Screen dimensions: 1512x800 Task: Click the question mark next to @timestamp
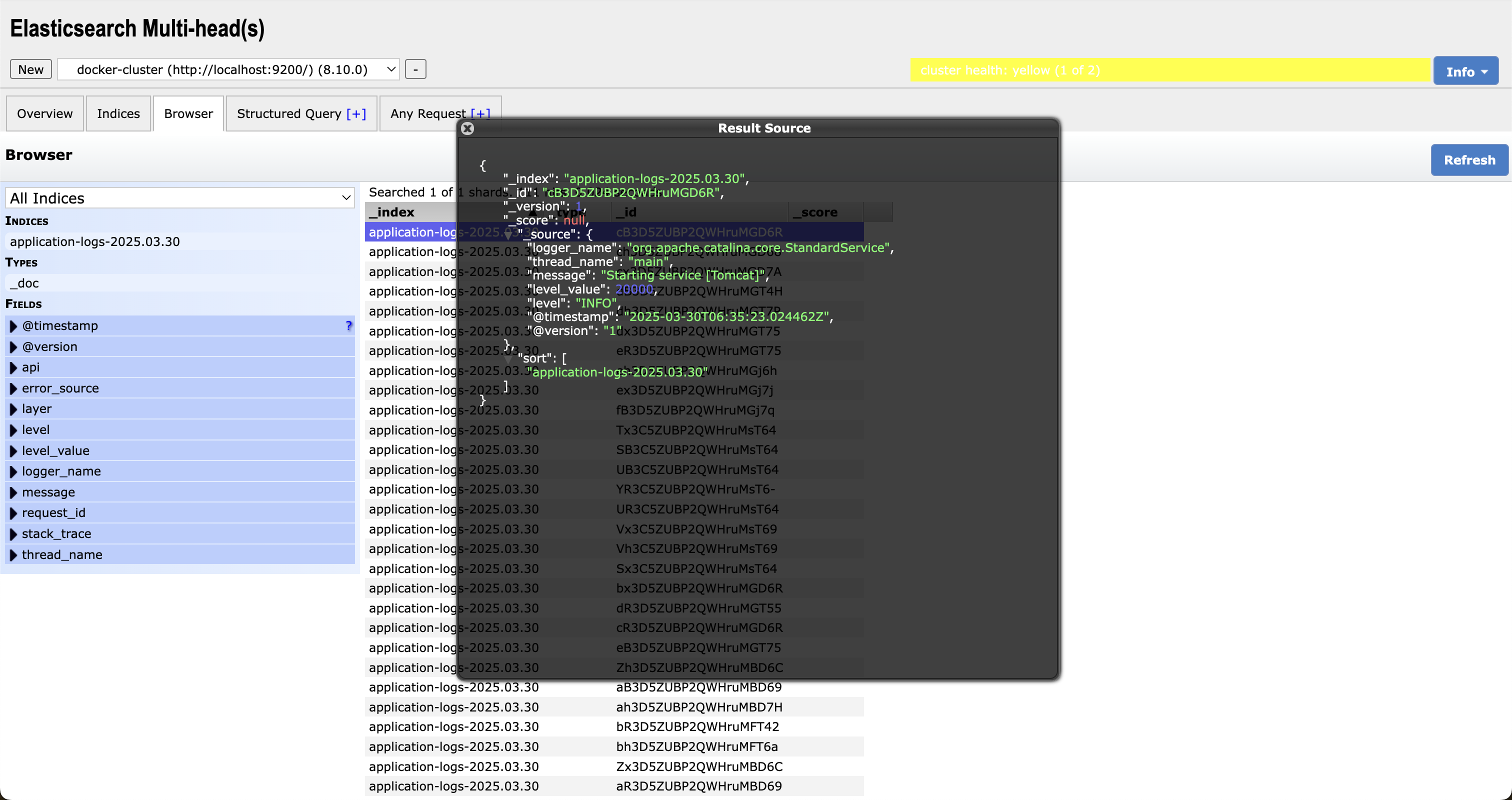pyautogui.click(x=348, y=326)
